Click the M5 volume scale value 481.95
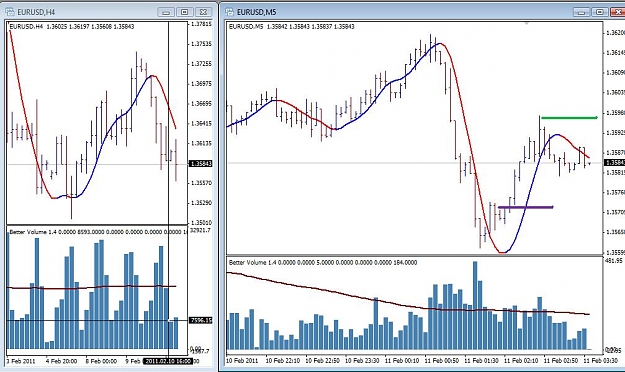This screenshot has height=372, width=625. click(614, 261)
